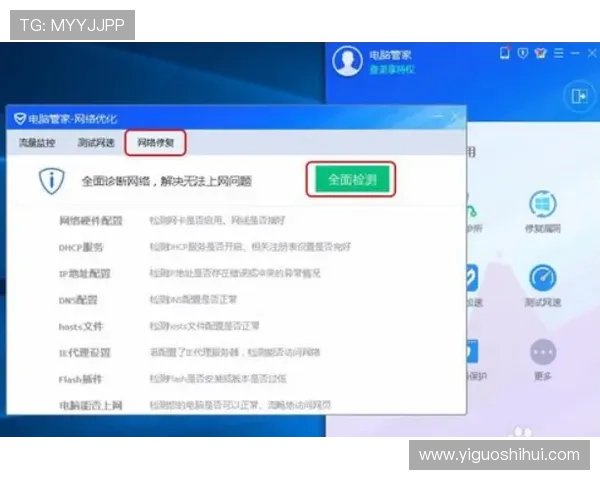Image resolution: width=600 pixels, height=480 pixels.
Task: Click the 更多 label under its icon
Action: [x=543, y=376]
